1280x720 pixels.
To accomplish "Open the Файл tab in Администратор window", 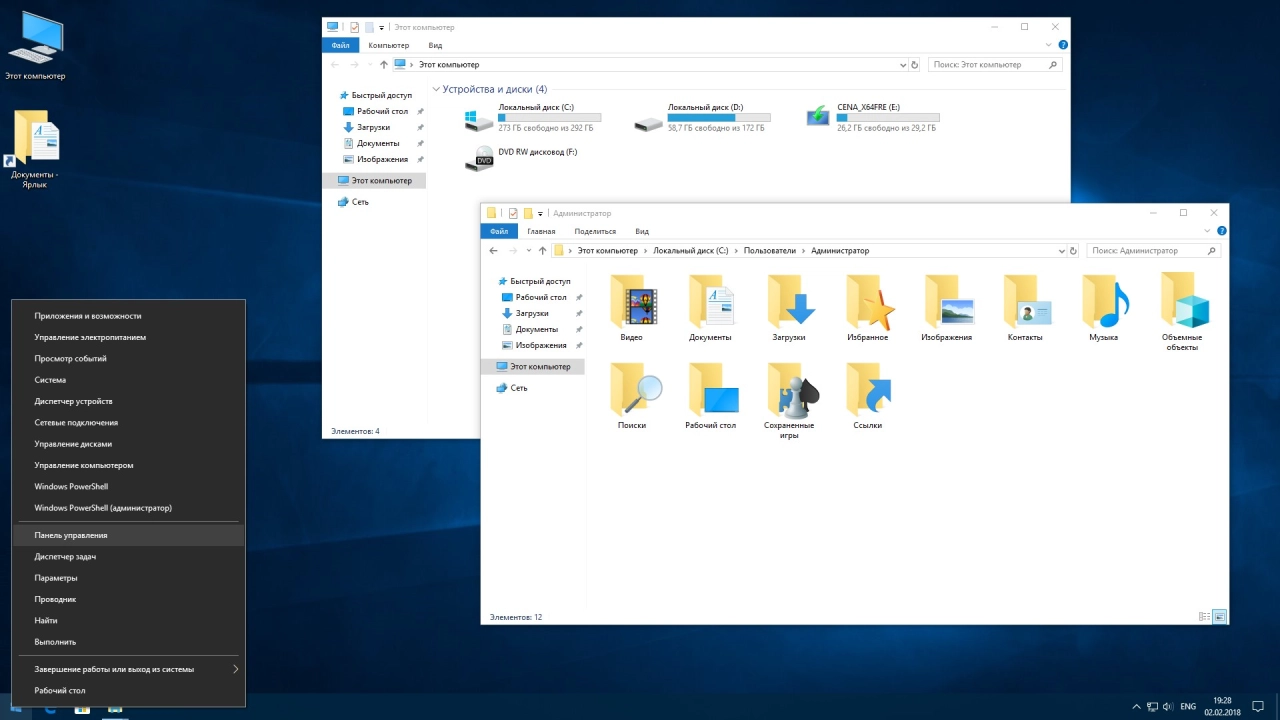I will pos(499,231).
